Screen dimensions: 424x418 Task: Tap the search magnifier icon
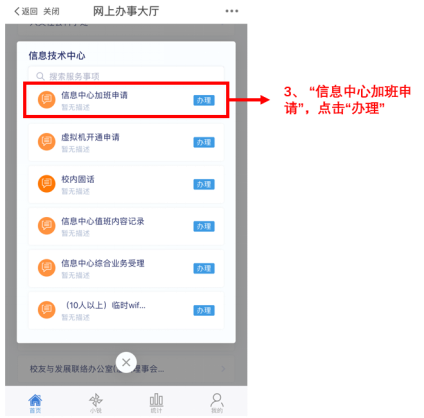point(40,76)
